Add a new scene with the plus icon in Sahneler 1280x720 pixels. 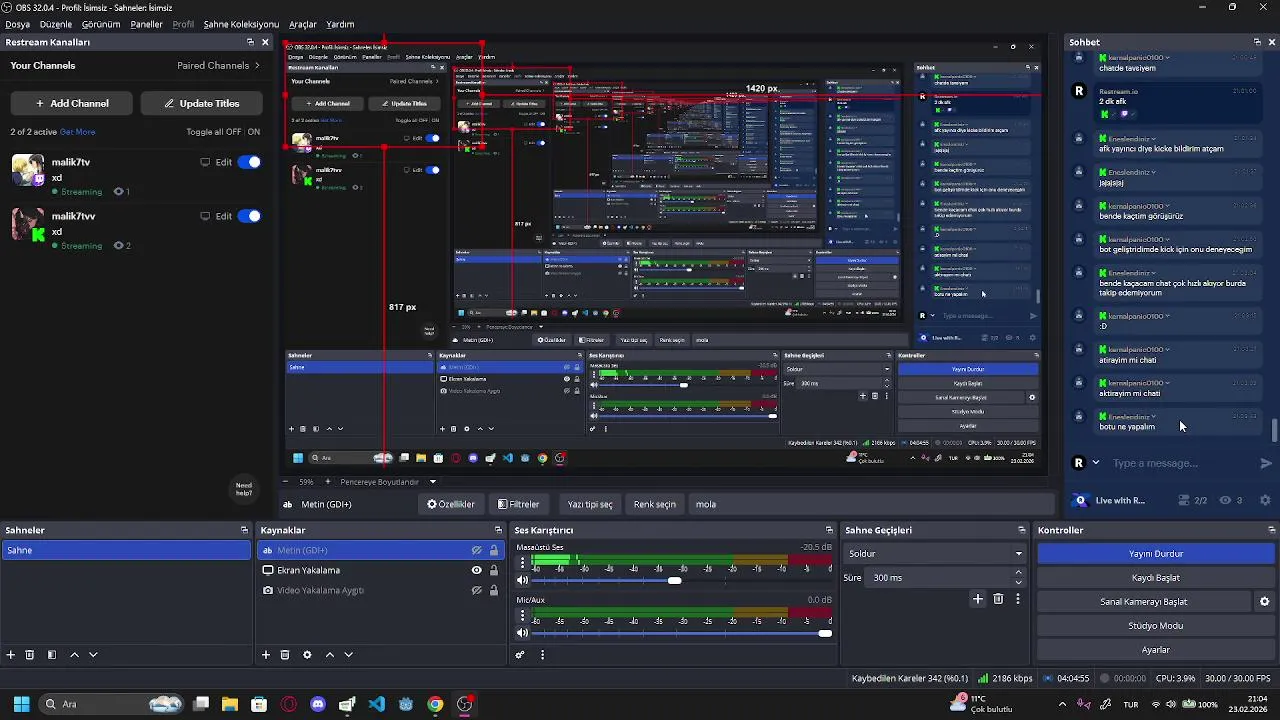coord(11,655)
